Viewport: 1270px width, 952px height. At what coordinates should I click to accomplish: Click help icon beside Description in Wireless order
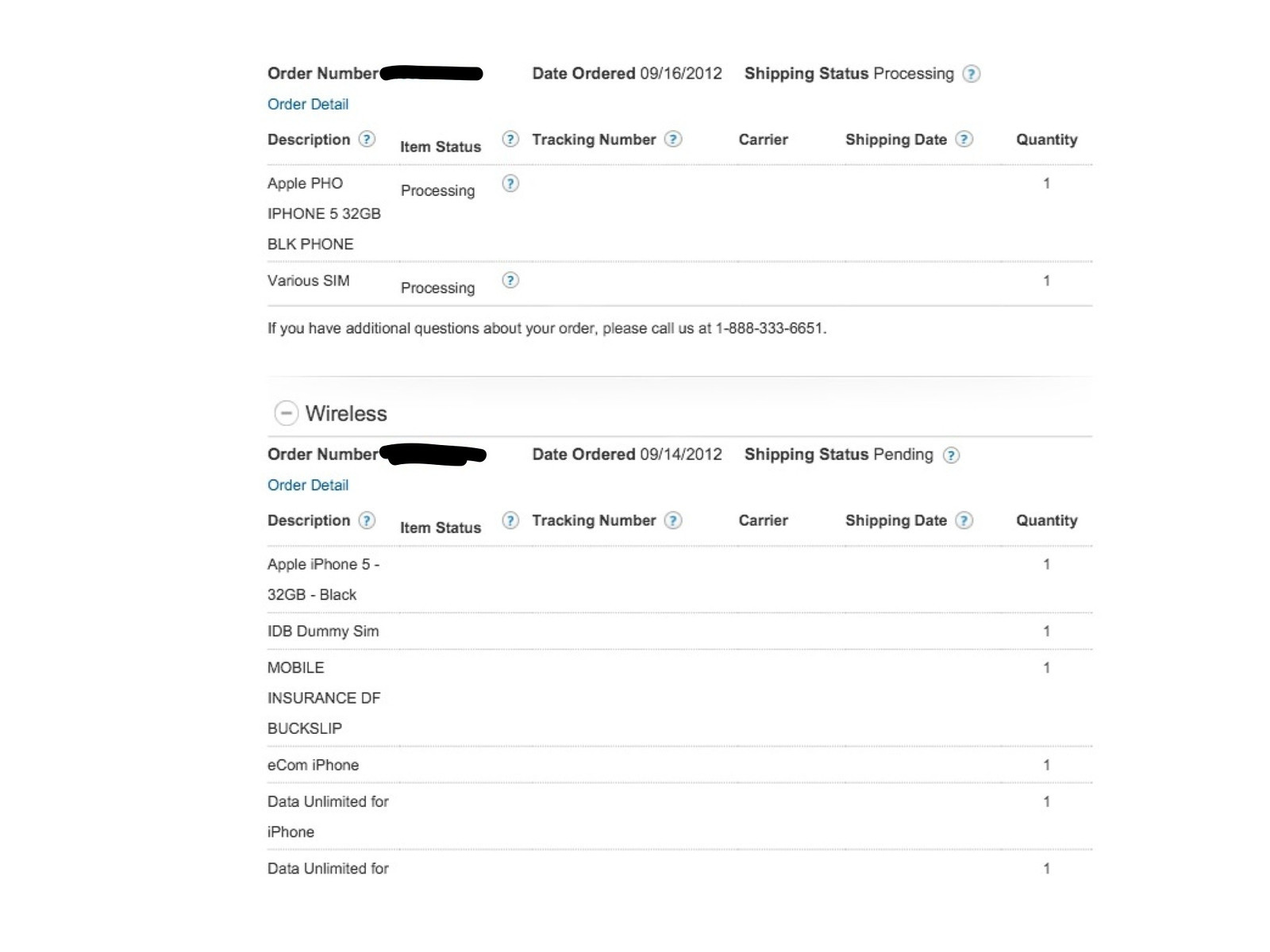pyautogui.click(x=366, y=520)
